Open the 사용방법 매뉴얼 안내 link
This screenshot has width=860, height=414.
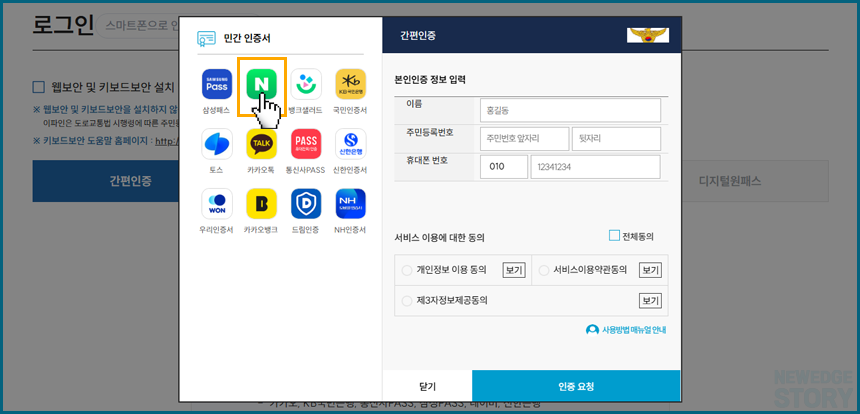tap(626, 330)
